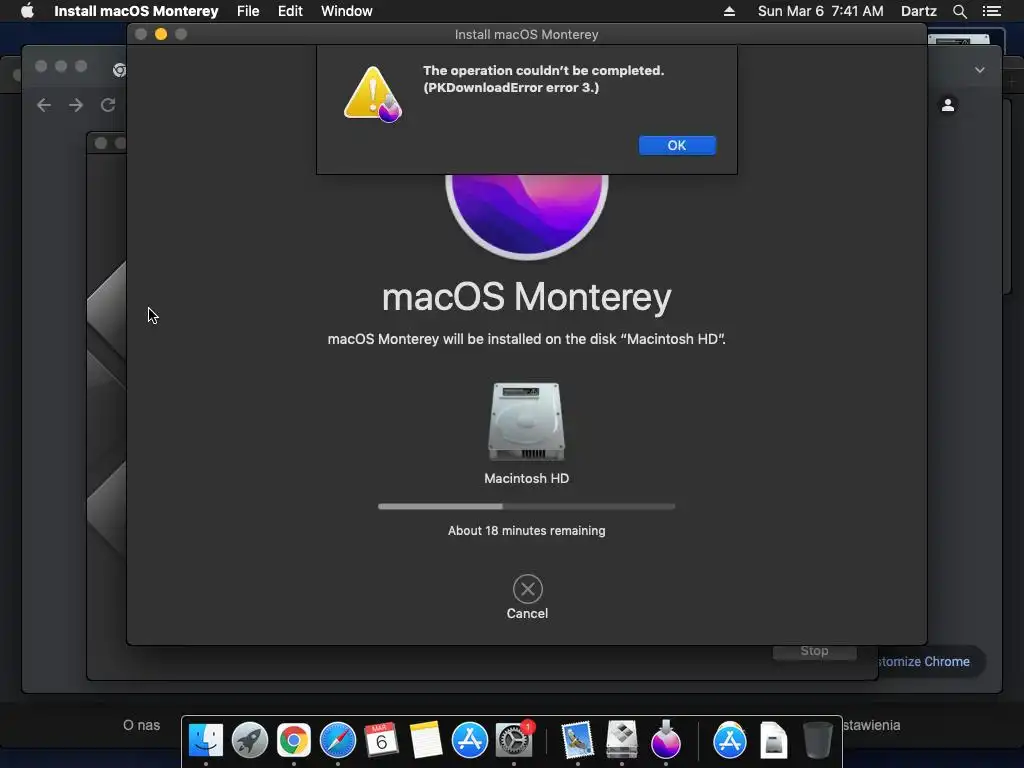Open Boot Camp Assistant from the Dock
Image resolution: width=1024 pixels, height=768 pixels.
(622, 740)
